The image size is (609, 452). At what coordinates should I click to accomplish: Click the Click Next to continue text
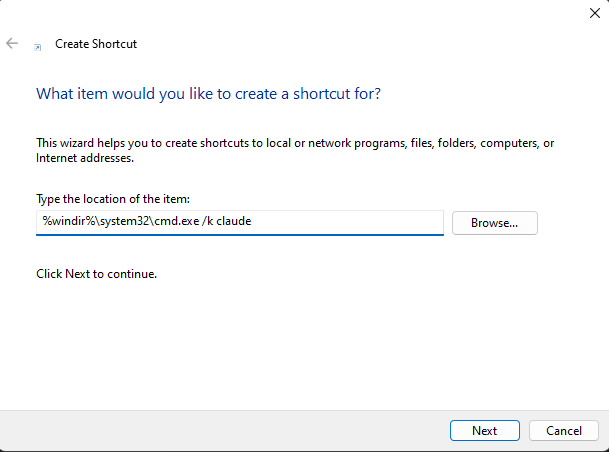(96, 273)
